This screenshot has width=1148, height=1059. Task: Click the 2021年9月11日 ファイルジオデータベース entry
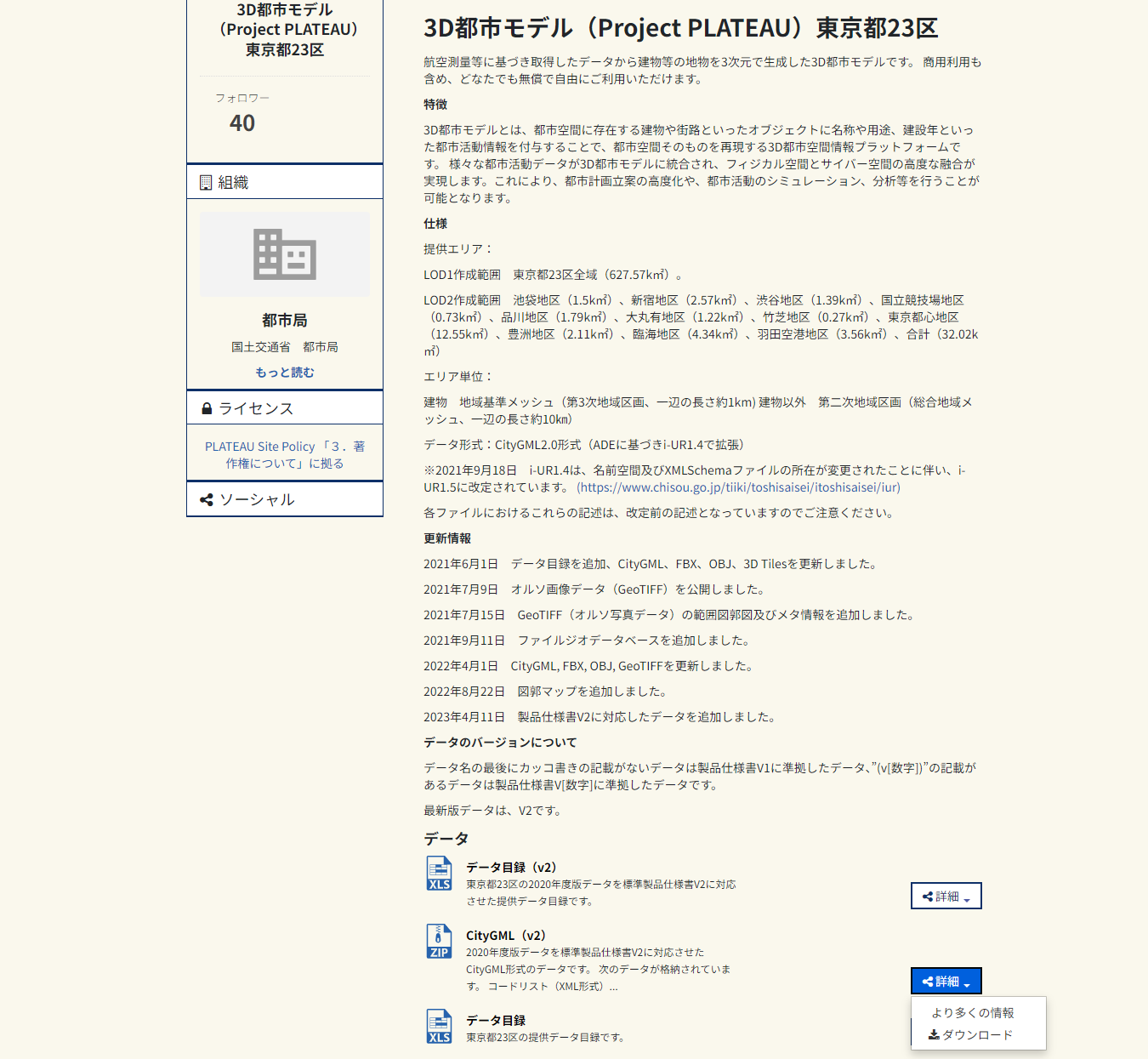pos(589,640)
